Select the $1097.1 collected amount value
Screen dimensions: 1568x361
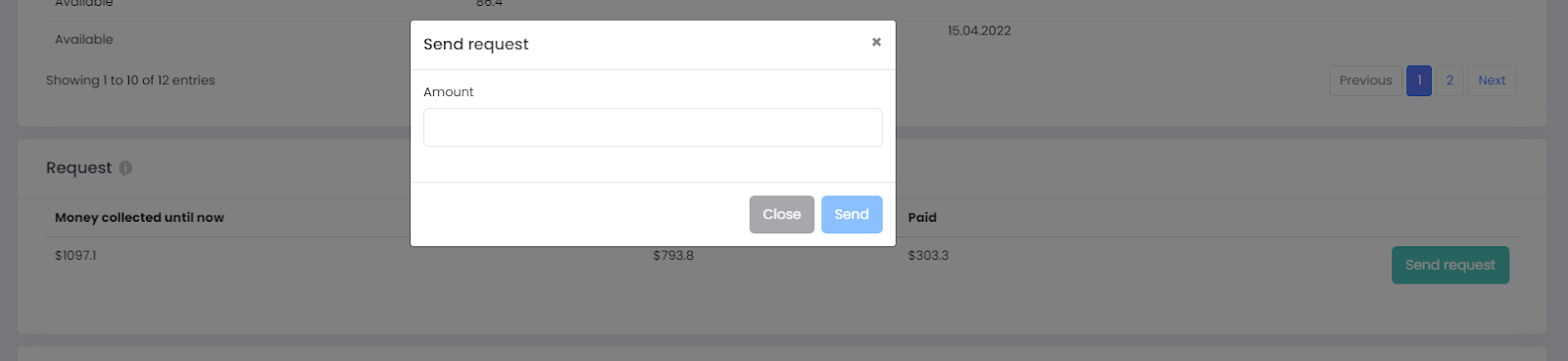tap(75, 256)
